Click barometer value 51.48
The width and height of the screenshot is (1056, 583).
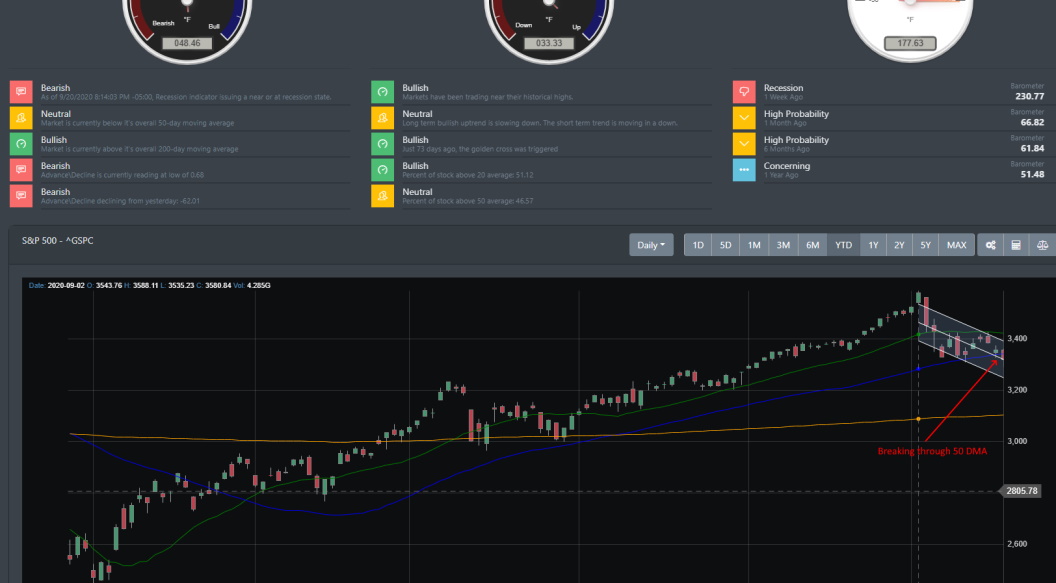click(1032, 174)
